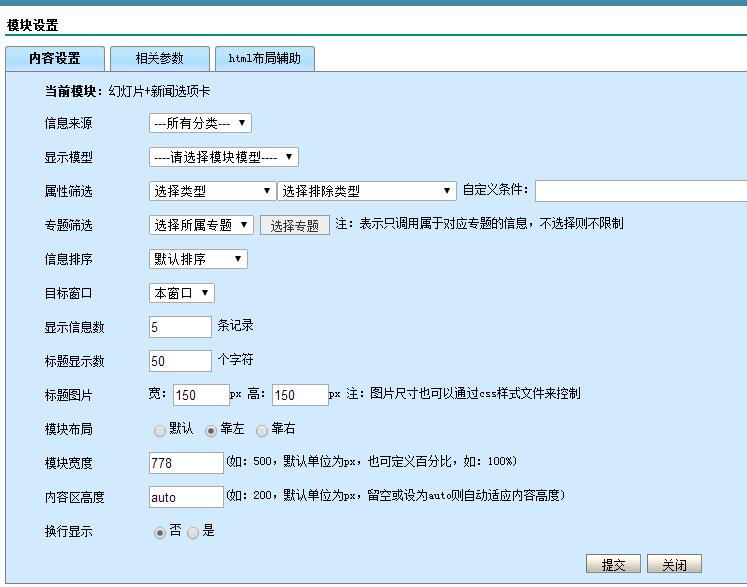Select the 靠右 layout radio button
The height and width of the screenshot is (587, 747).
262,431
